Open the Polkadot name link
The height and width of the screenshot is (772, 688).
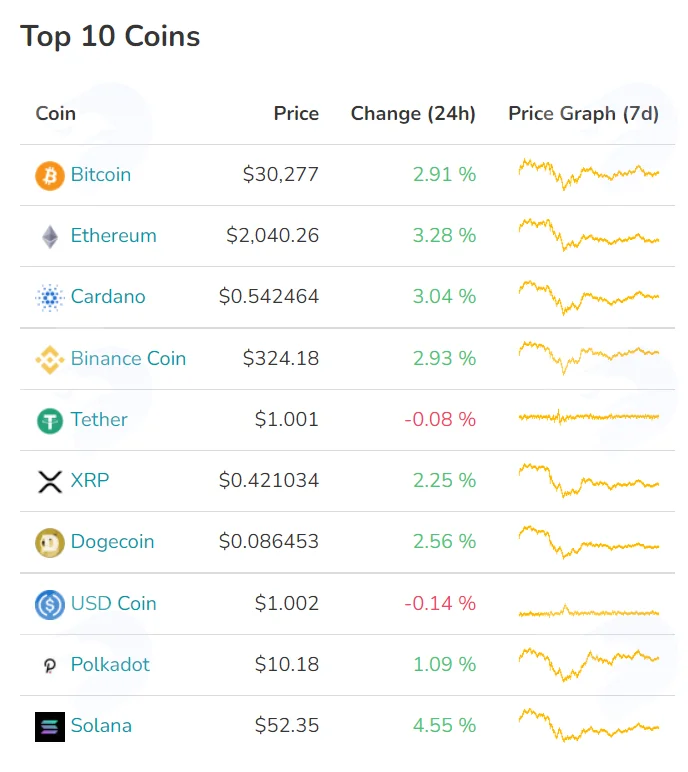[x=110, y=664]
